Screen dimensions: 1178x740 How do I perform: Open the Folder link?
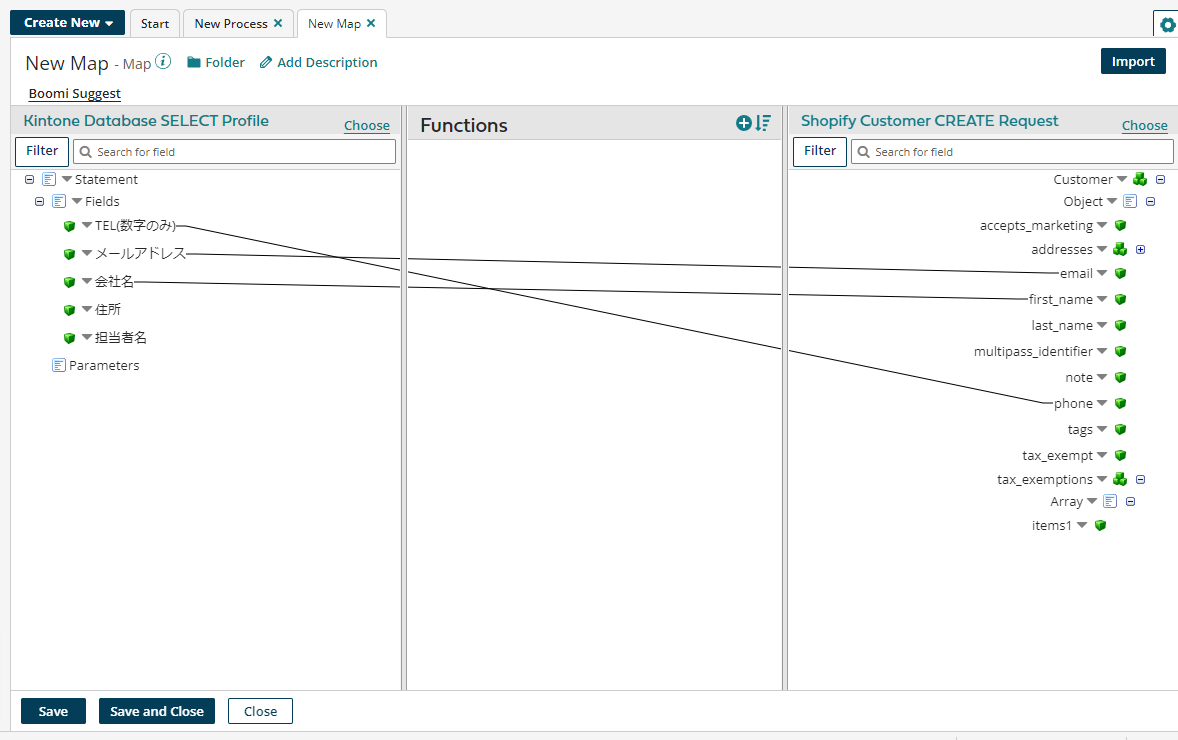point(216,62)
